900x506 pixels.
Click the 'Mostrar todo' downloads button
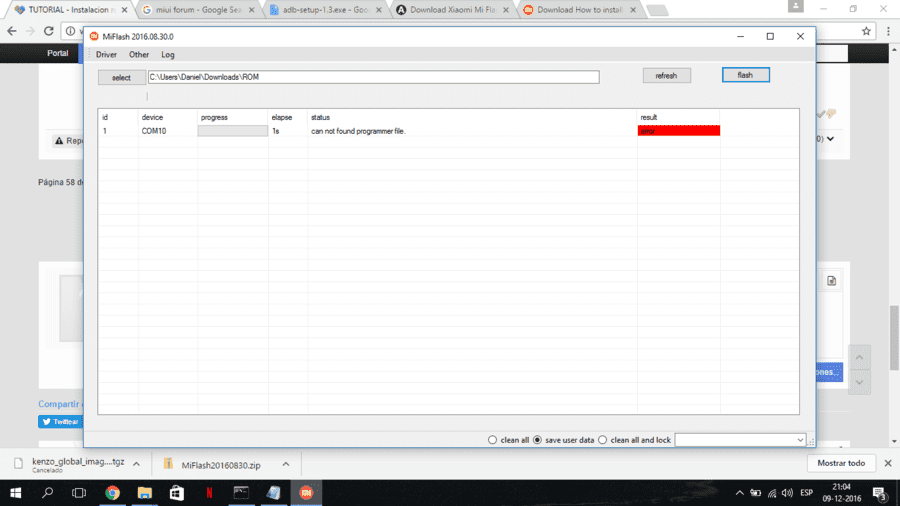(841, 463)
